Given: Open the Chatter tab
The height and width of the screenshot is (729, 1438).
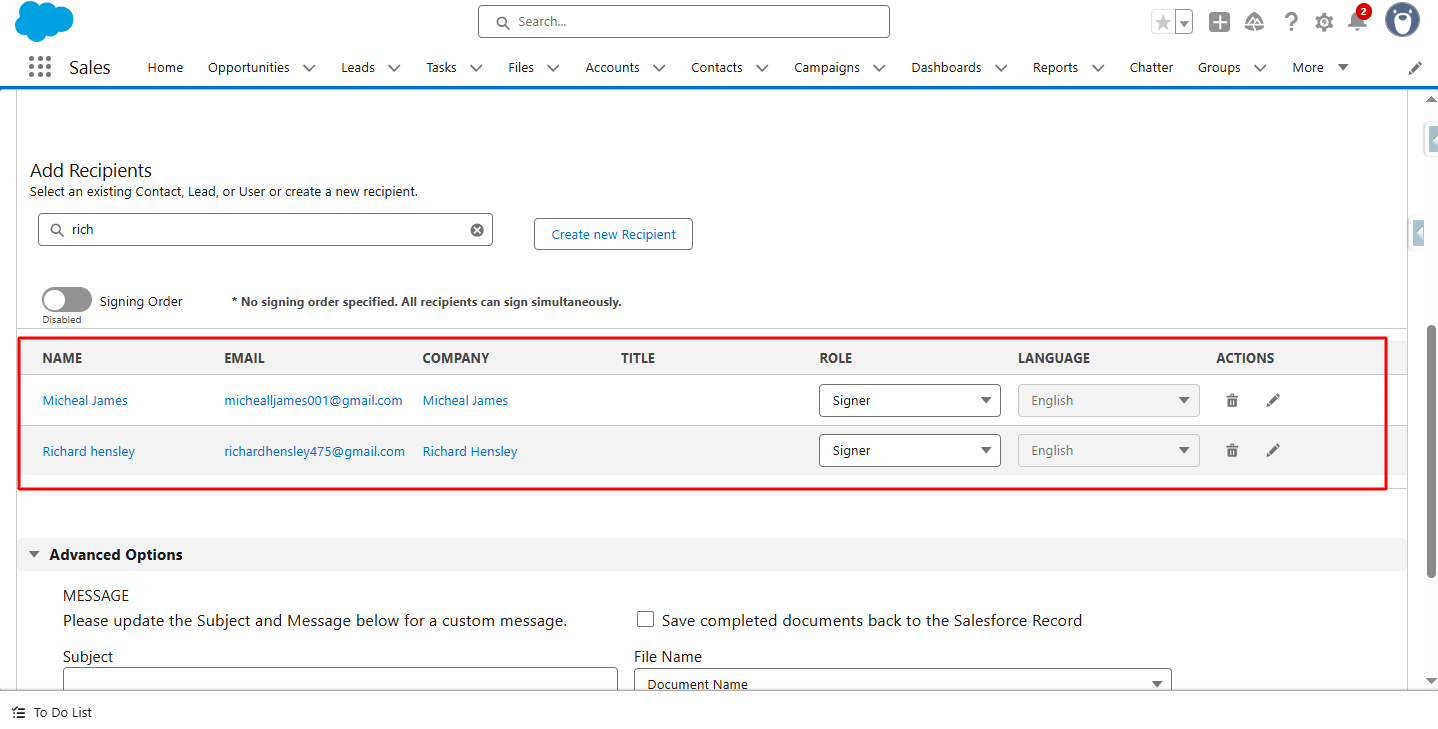Looking at the screenshot, I should tap(1151, 68).
